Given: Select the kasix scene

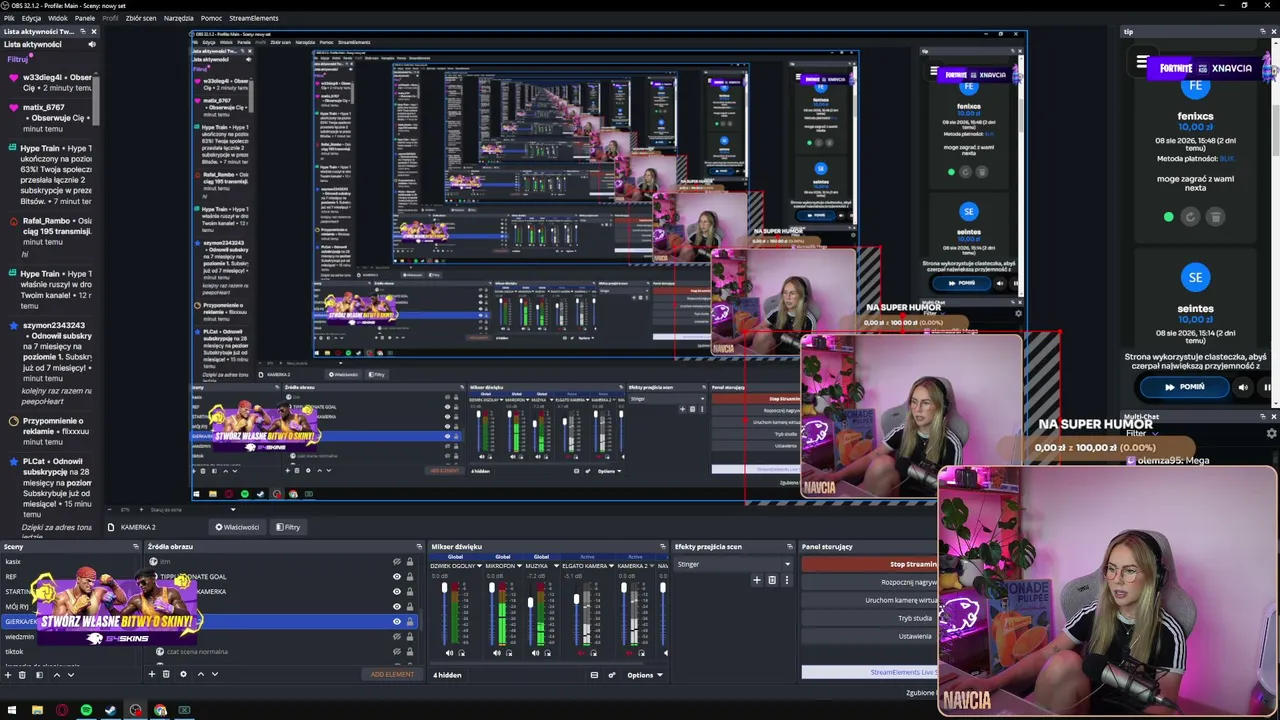Looking at the screenshot, I should 13,562.
